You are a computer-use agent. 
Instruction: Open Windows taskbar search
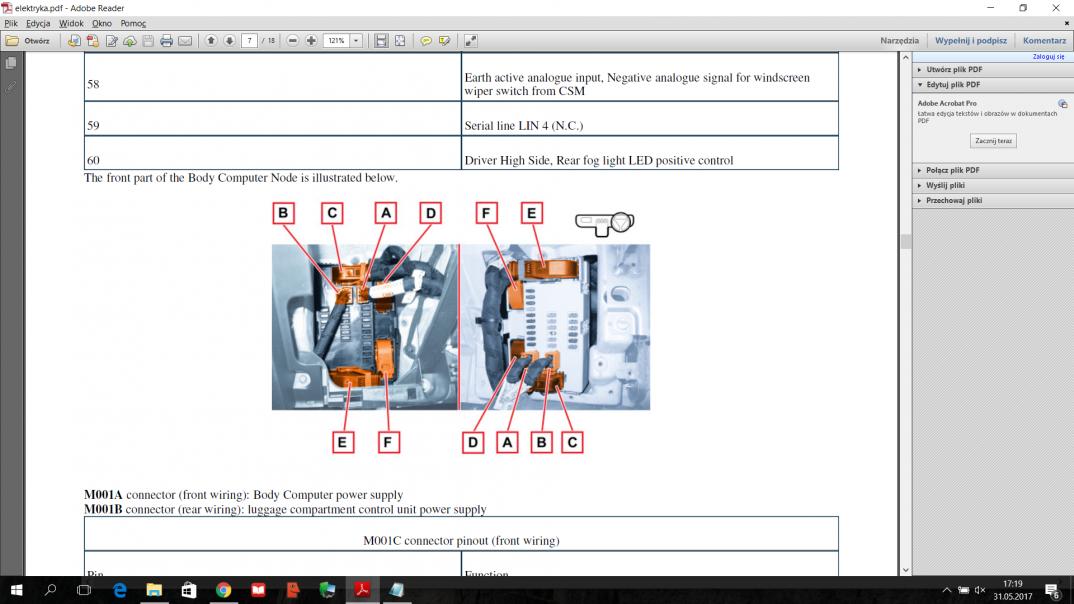pos(50,590)
